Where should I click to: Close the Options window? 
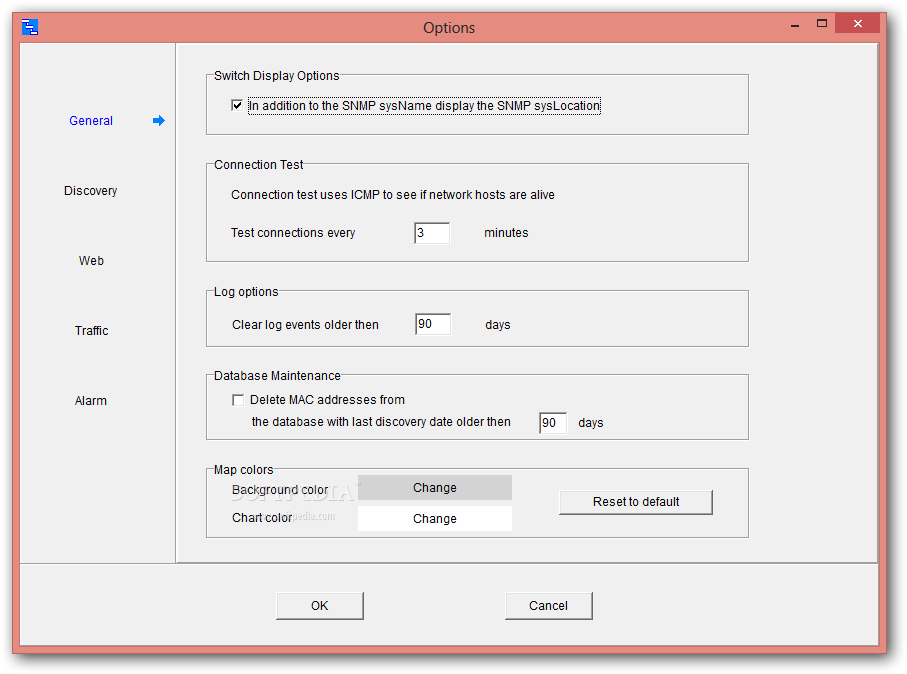click(x=858, y=24)
